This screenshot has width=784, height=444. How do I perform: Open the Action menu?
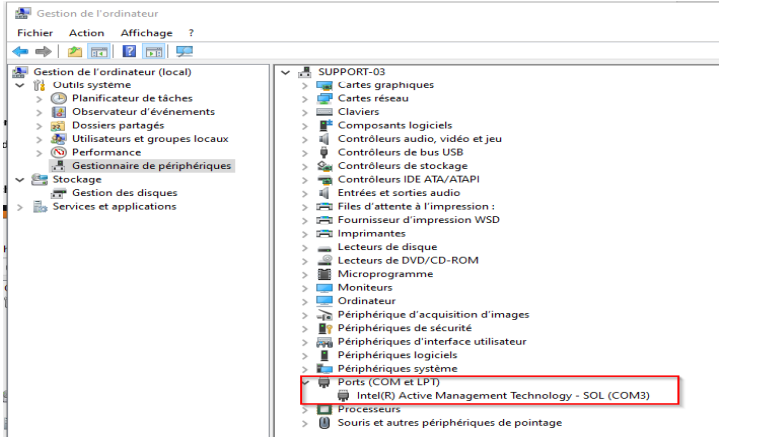point(86,33)
